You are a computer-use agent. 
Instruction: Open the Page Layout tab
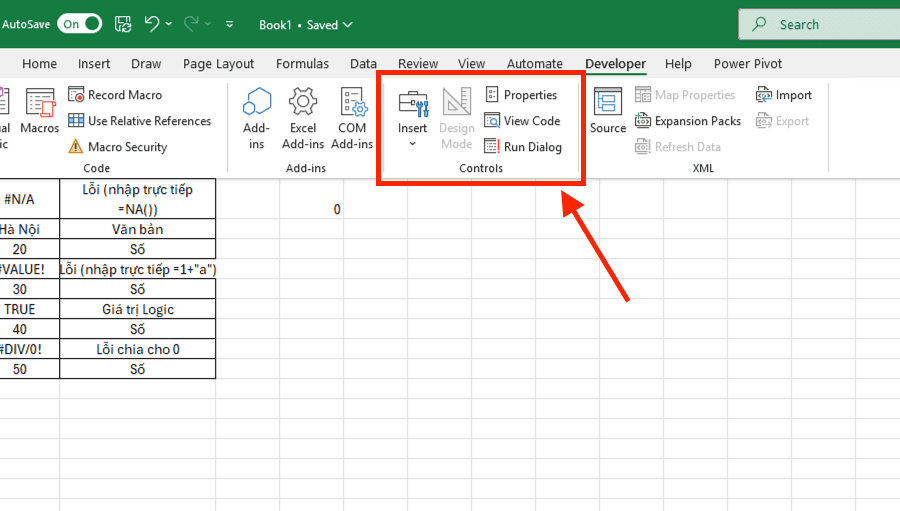point(218,64)
